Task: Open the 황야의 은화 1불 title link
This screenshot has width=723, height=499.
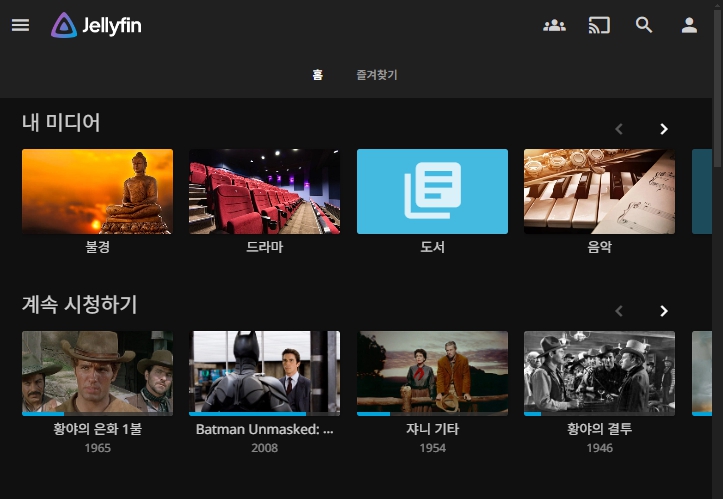Action: (x=98, y=429)
